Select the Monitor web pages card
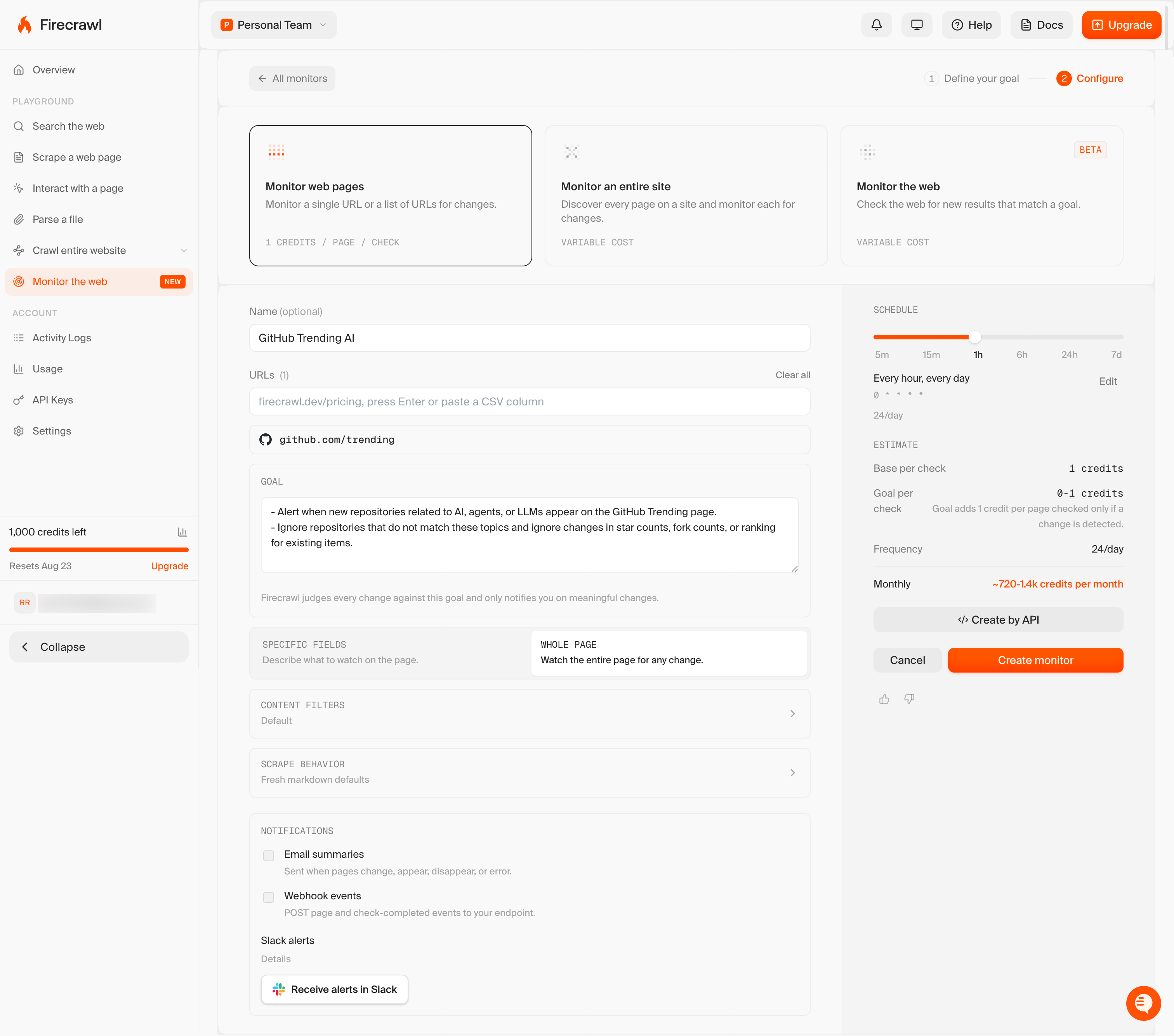Screen dimensions: 1174x1036 [x=391, y=195]
